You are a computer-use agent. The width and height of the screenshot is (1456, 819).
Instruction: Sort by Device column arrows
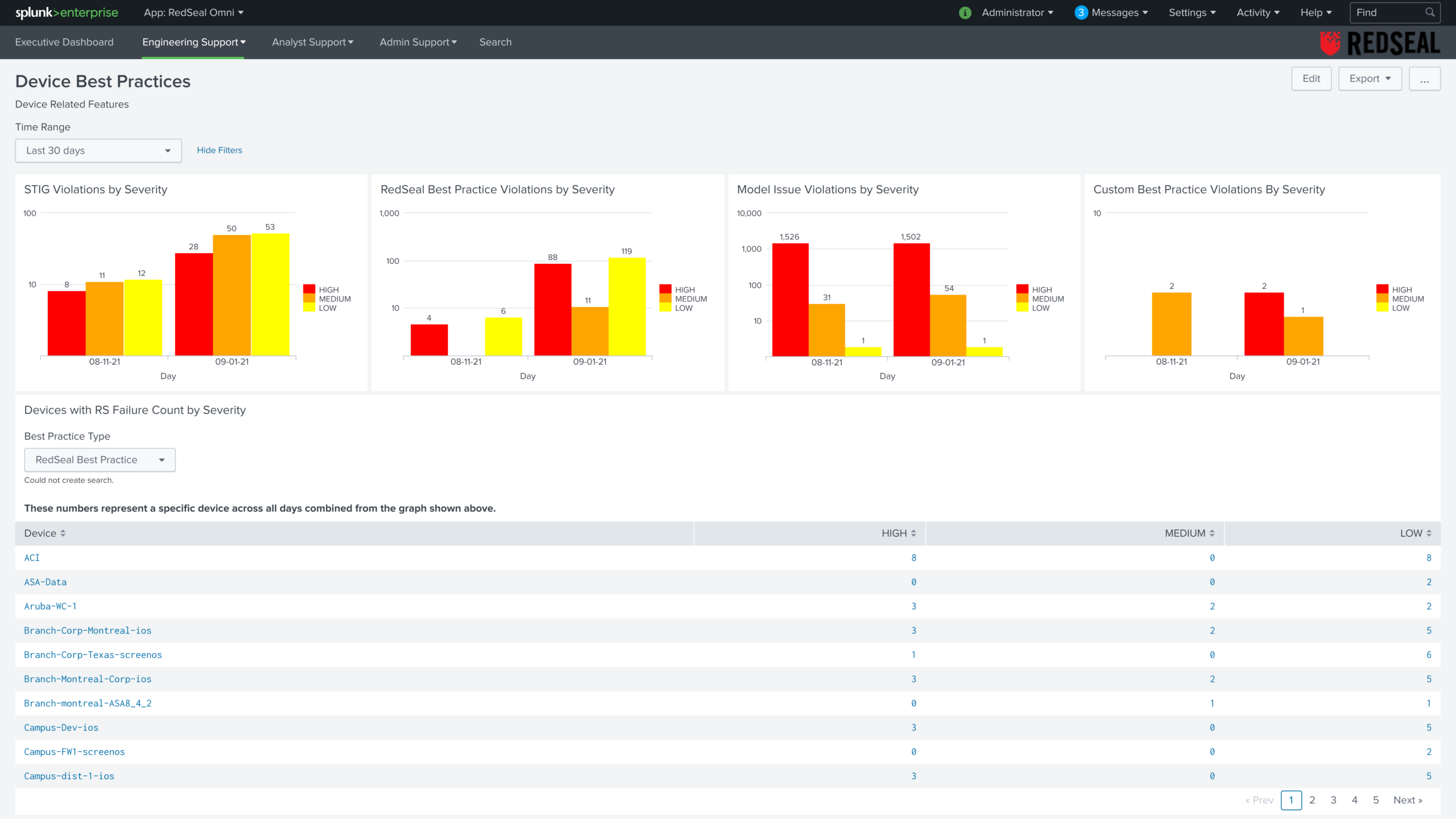[63, 533]
